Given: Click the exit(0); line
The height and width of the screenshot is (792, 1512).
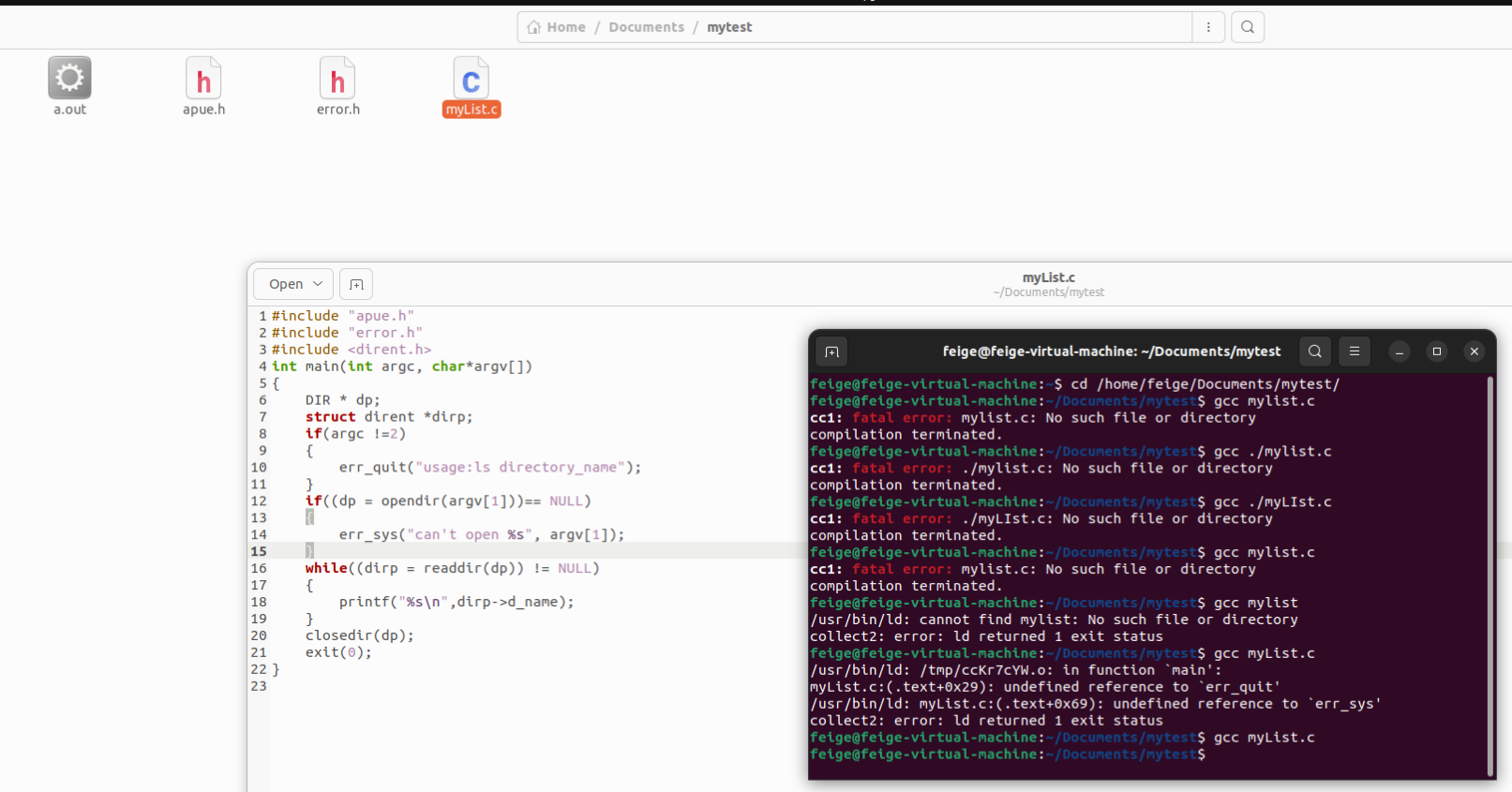Looking at the screenshot, I should (338, 653).
